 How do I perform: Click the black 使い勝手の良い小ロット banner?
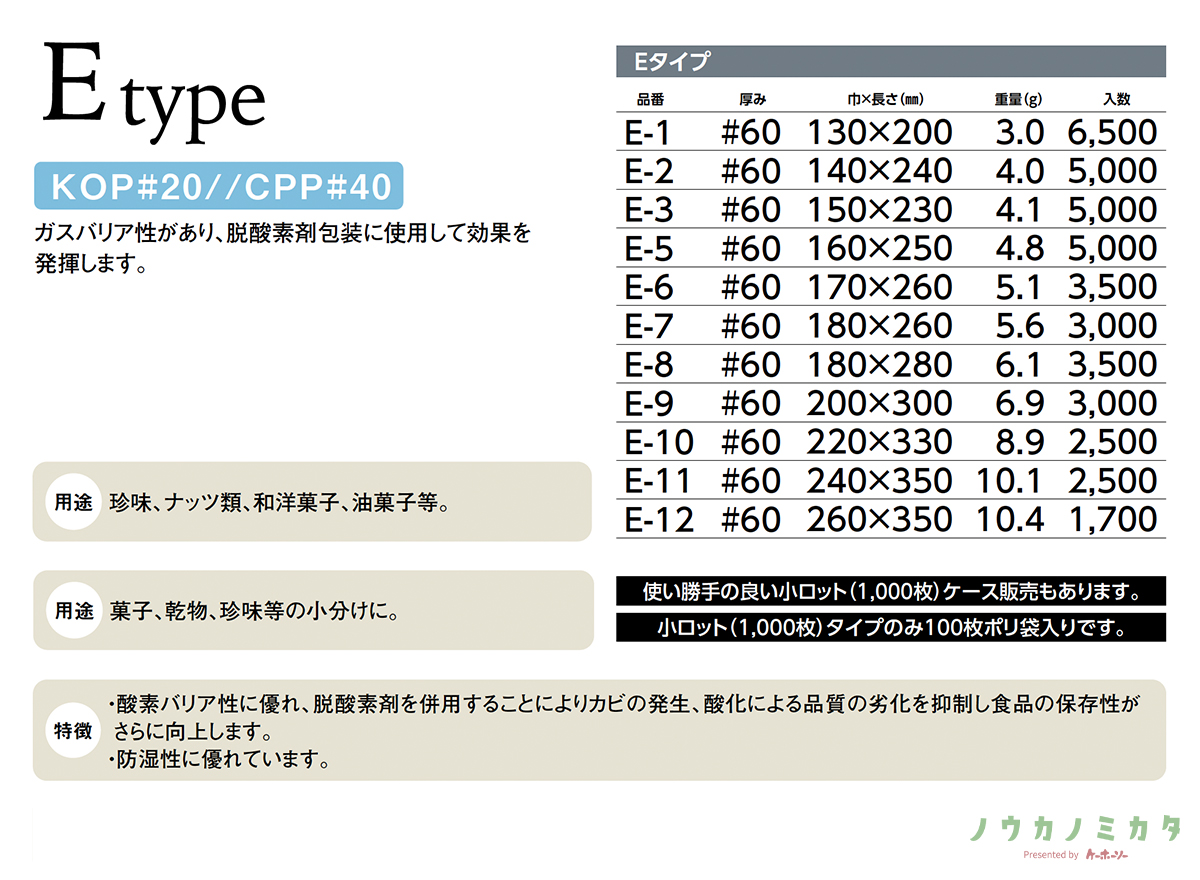point(890,592)
